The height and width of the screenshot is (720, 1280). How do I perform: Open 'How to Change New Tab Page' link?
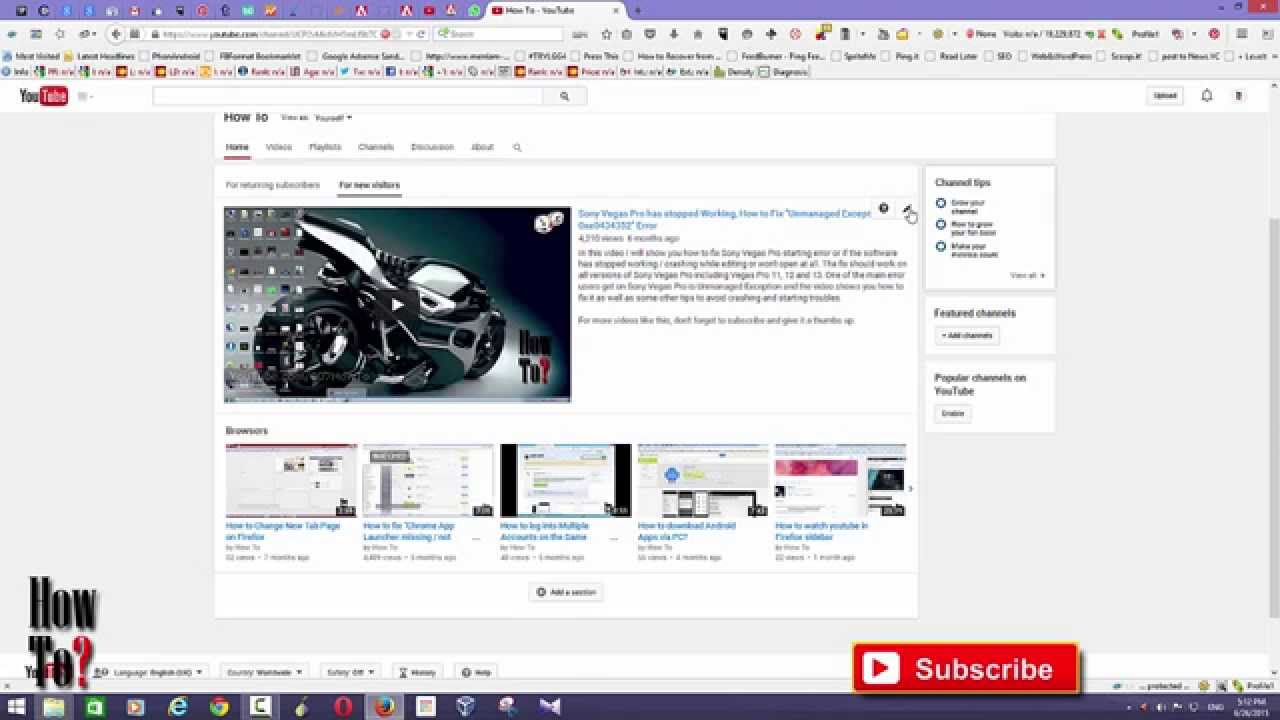click(283, 531)
